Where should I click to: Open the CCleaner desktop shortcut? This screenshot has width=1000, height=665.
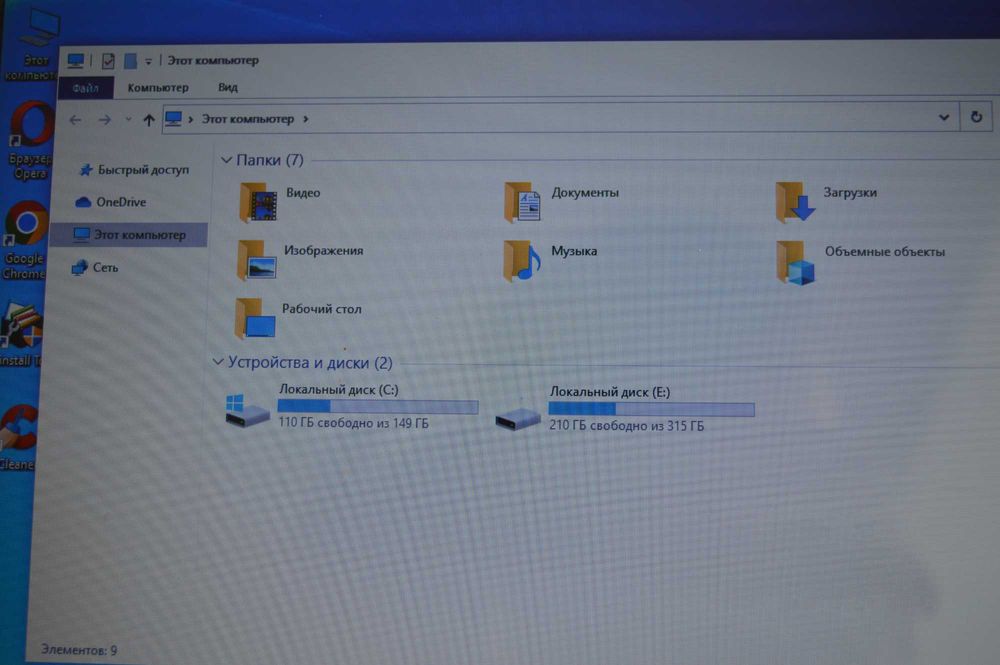tap(18, 437)
